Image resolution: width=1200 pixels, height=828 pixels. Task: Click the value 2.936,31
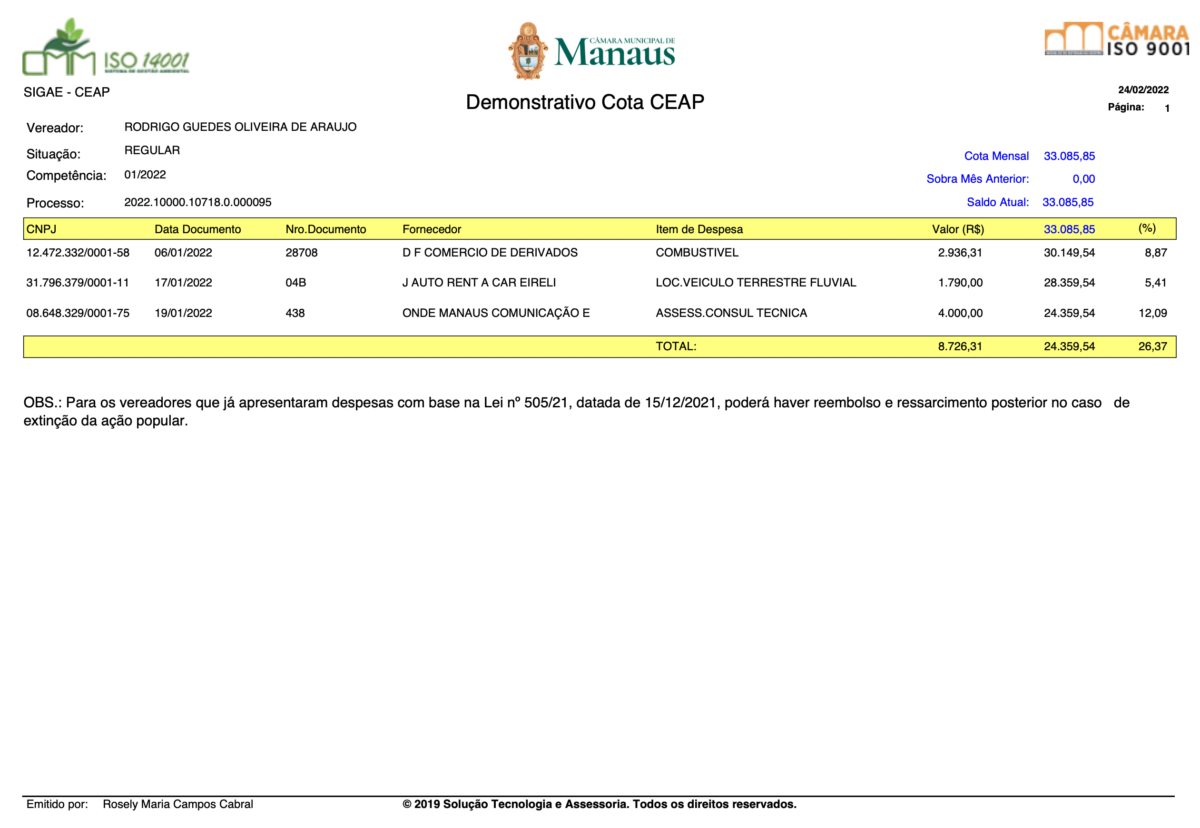click(x=960, y=252)
